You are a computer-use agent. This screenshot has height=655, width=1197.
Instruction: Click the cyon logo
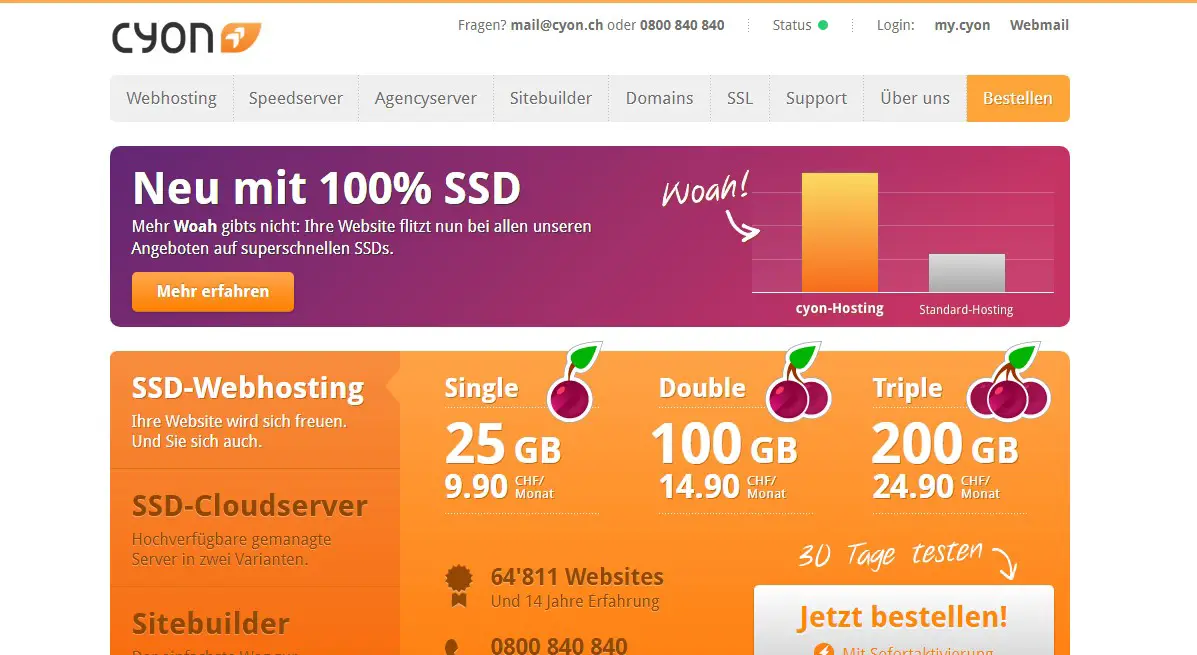(x=186, y=37)
